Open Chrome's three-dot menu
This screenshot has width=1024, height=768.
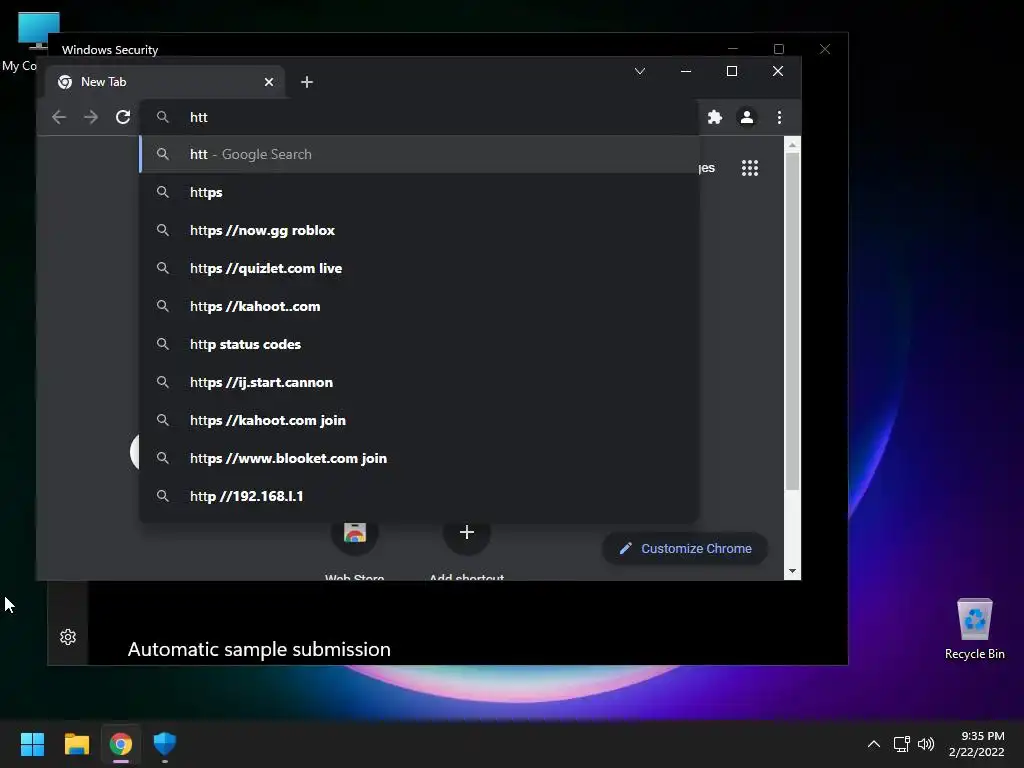tap(779, 117)
